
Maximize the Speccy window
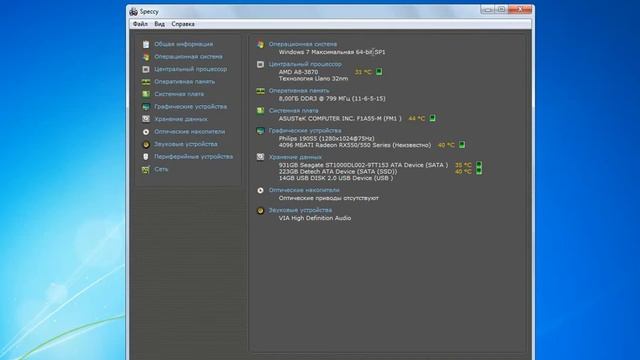[x=501, y=9]
